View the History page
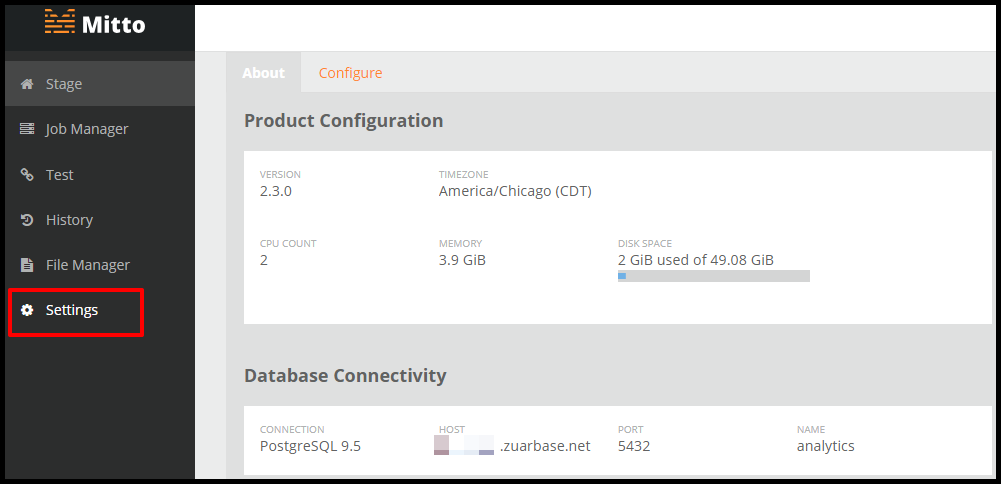The width and height of the screenshot is (1001, 484). [x=100, y=220]
